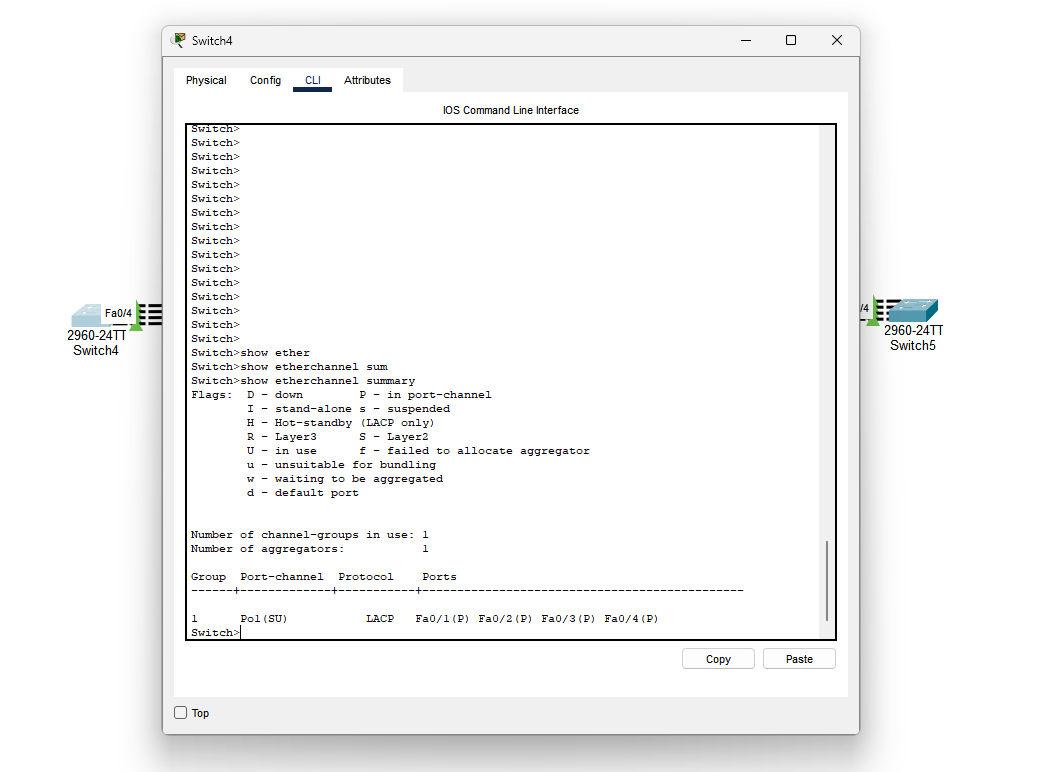Click the '2960-24TT Switch5' device label
Screen dimensions: 1050x772
tap(913, 338)
